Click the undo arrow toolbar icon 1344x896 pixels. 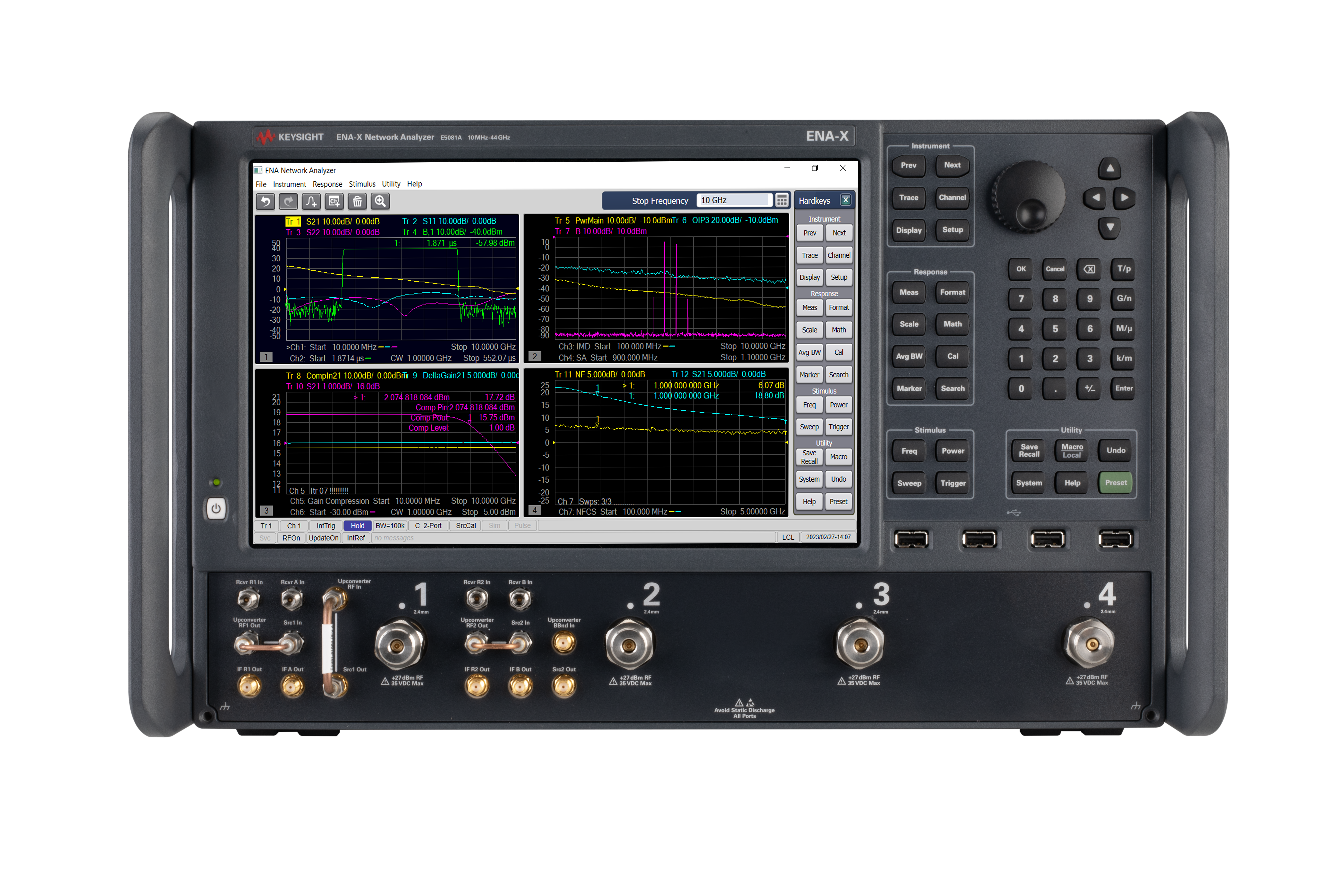(265, 201)
